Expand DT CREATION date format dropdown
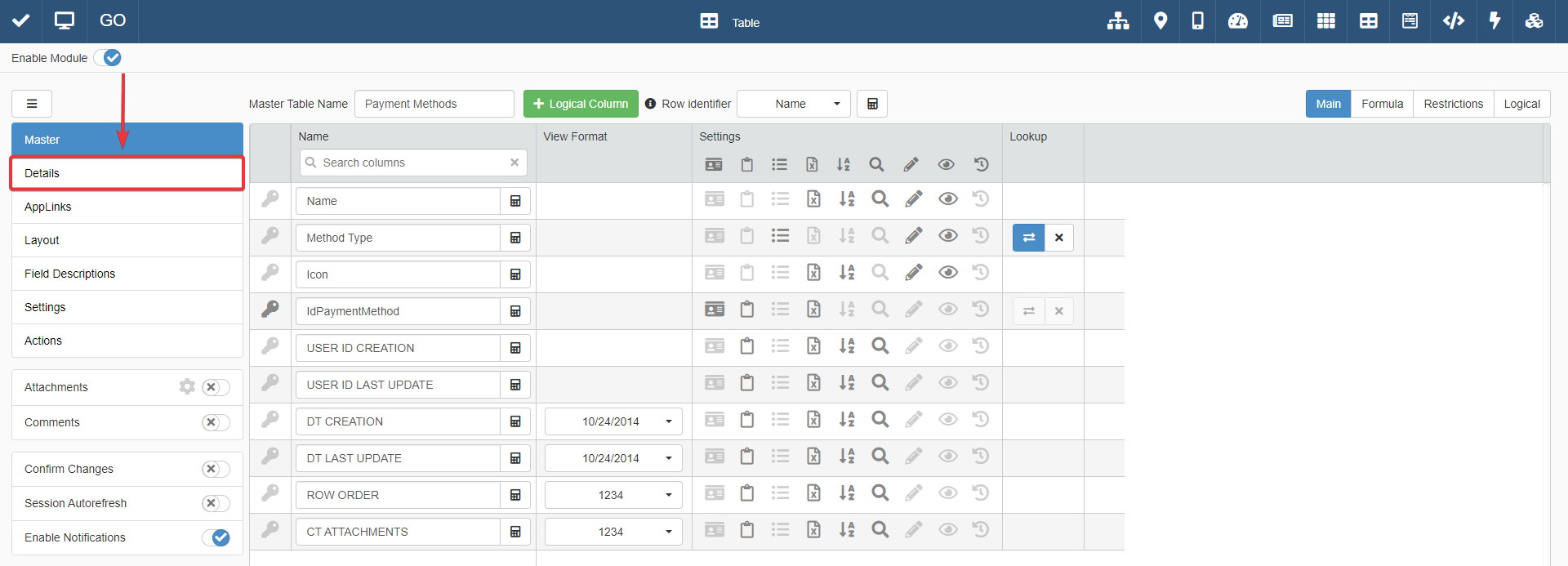Screen dimensions: 1568x566 [x=613, y=421]
